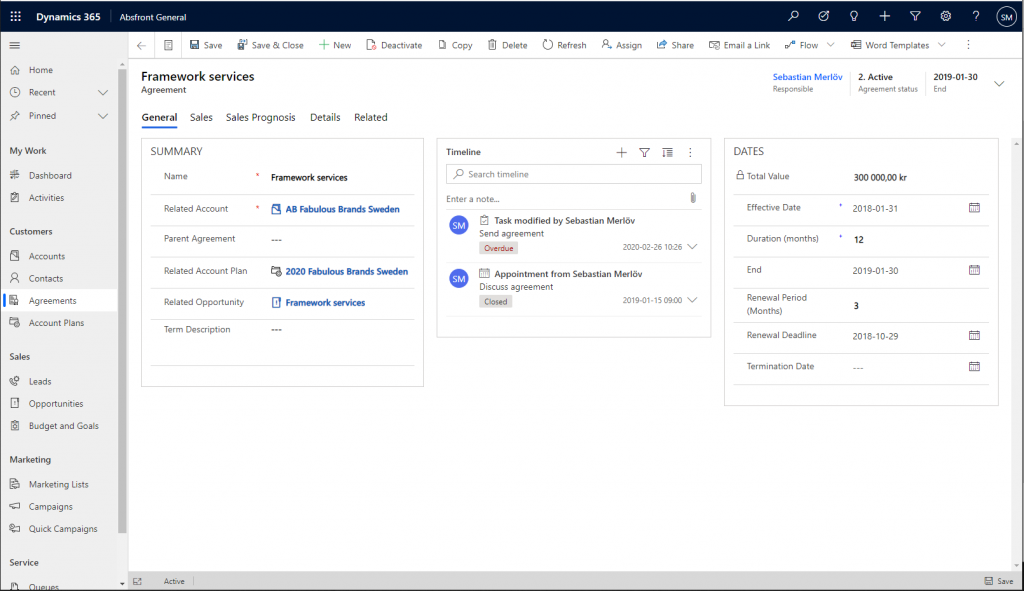The image size is (1024, 591).
Task: Click the search magnifier in top bar
Action: pos(793,16)
